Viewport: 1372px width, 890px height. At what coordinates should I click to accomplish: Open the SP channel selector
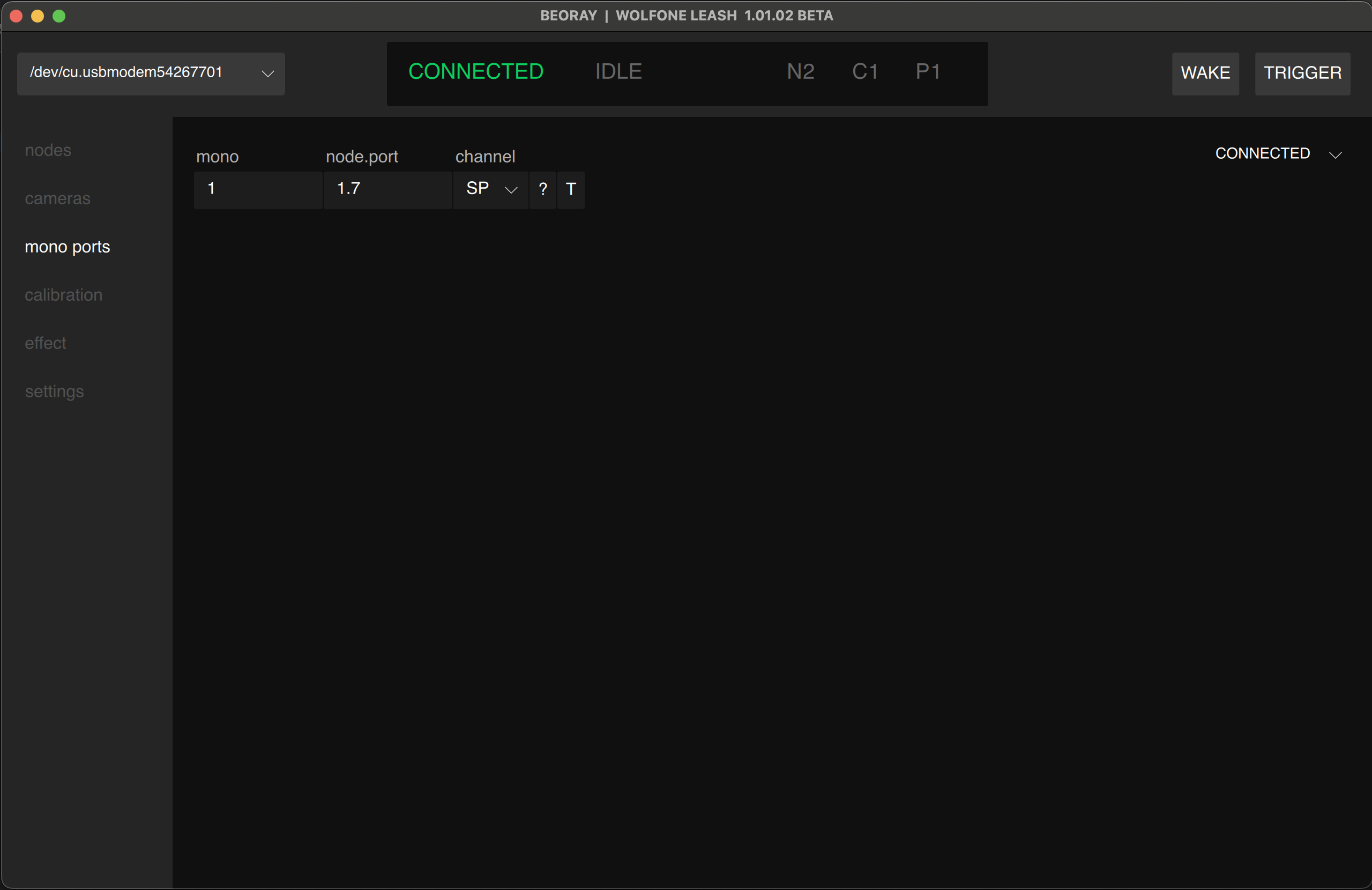[490, 190]
